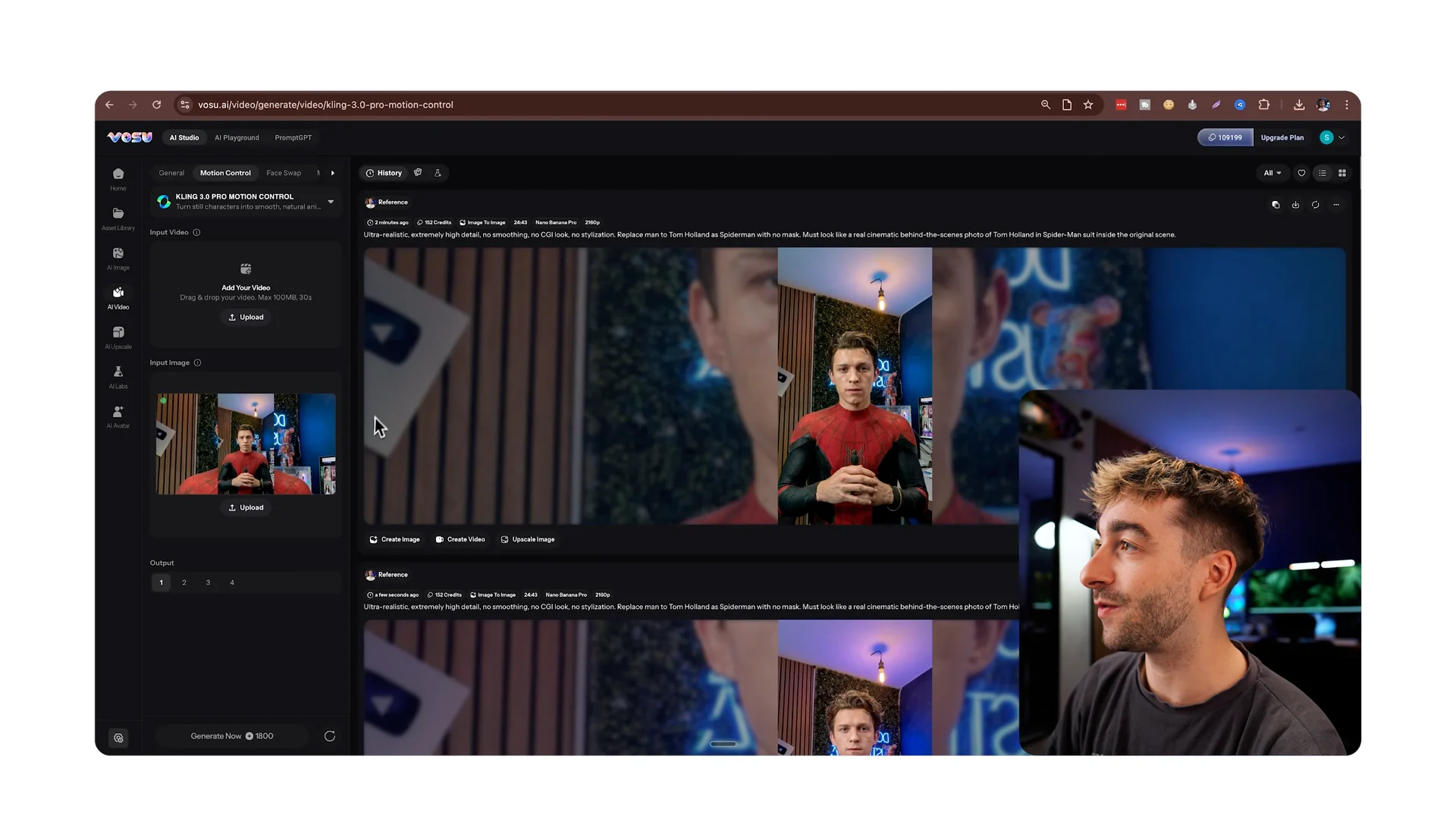Image resolution: width=1456 pixels, height=819 pixels.
Task: Open the first generated Spider-Man result image
Action: [x=855, y=386]
